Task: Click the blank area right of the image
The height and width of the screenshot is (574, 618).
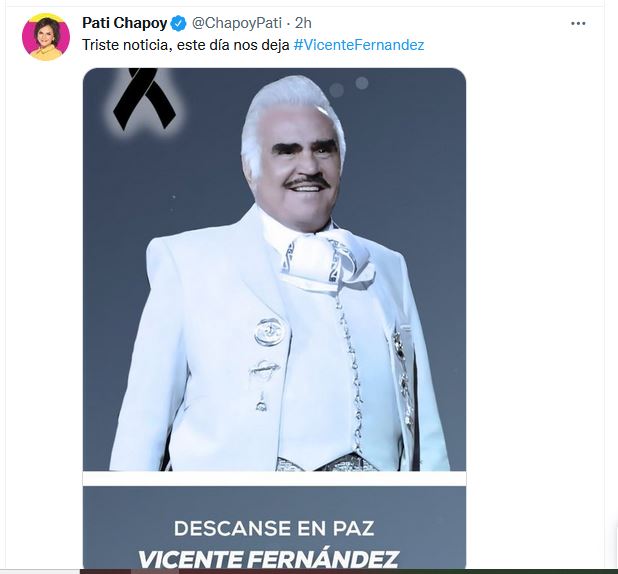Action: (x=534, y=315)
